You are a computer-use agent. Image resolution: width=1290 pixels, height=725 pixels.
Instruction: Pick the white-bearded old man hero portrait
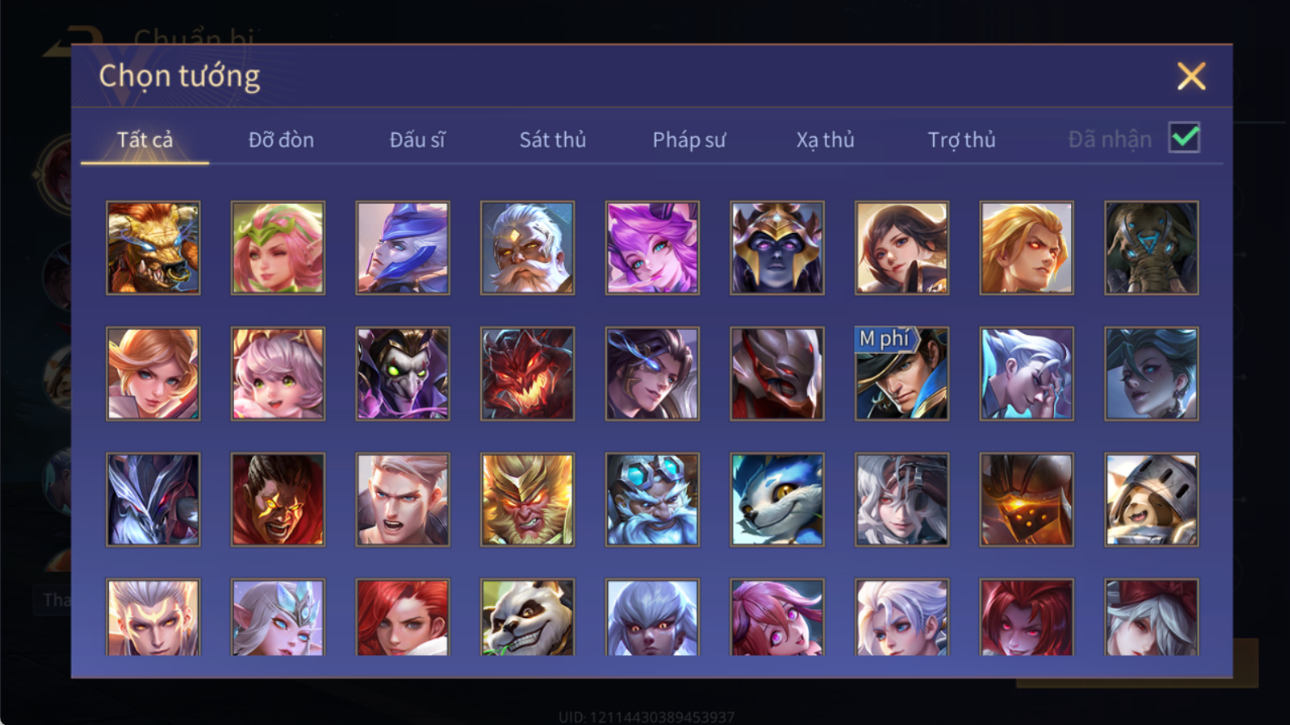point(527,248)
